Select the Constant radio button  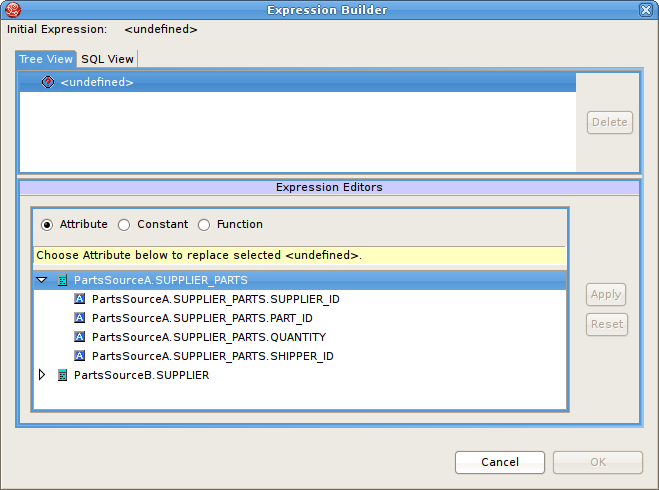click(x=124, y=225)
